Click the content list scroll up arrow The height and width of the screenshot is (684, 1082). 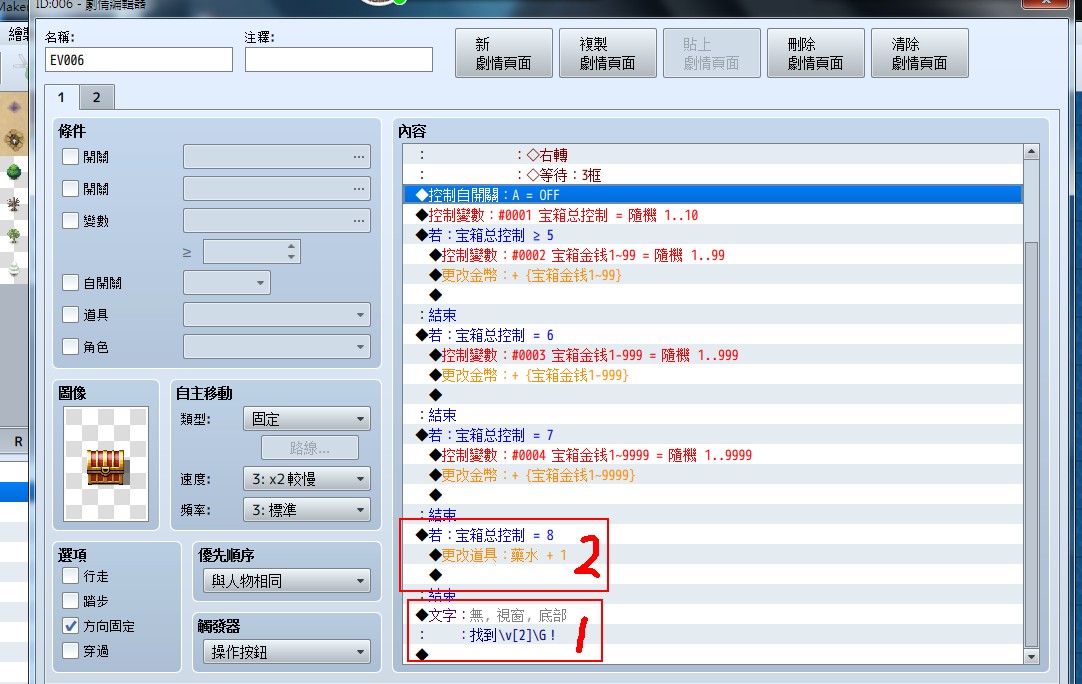click(1032, 152)
